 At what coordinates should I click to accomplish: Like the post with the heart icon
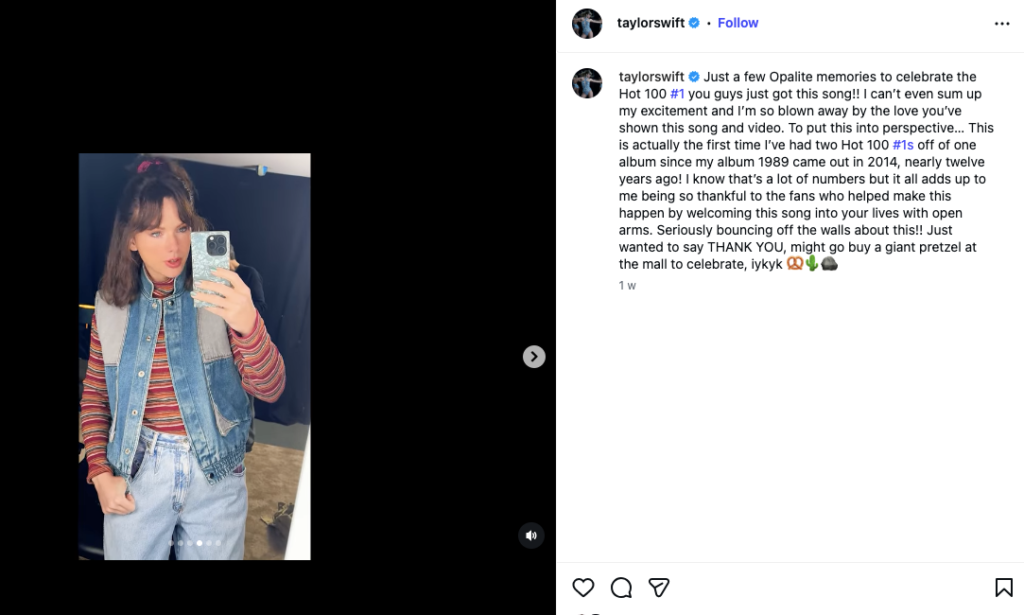583,587
